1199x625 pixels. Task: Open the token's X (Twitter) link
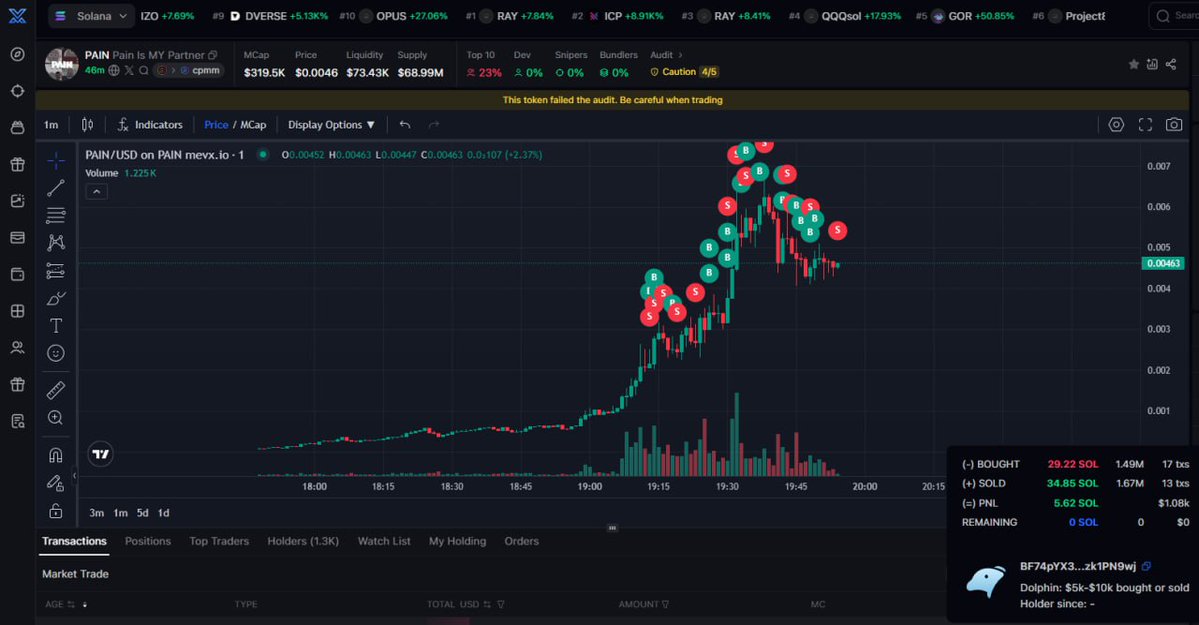(x=129, y=70)
